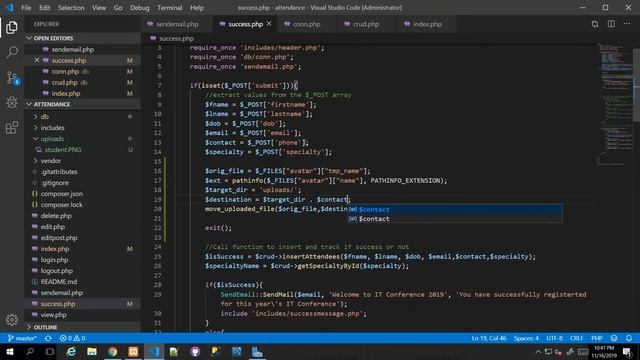
Task: Change indentation via Spaces: 4
Action: [526, 338]
